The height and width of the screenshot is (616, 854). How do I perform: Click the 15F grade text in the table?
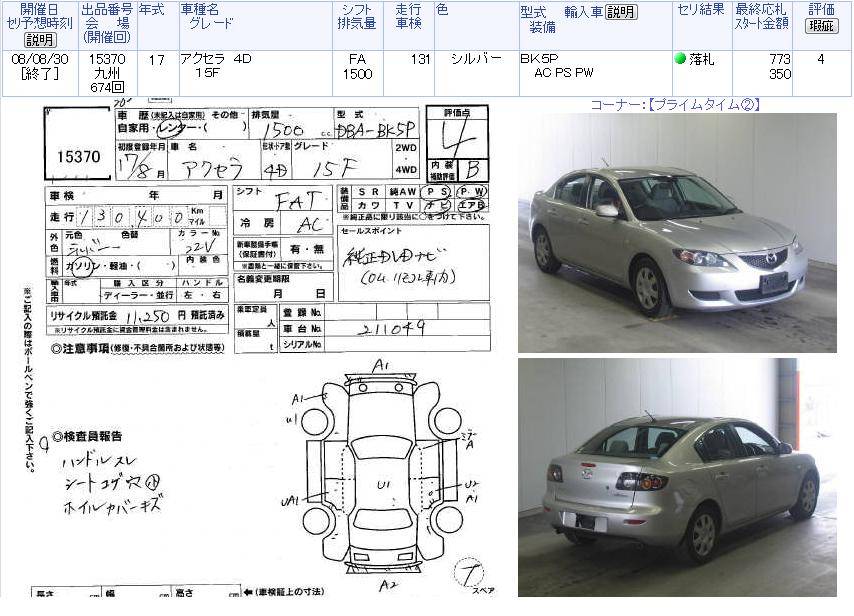pyautogui.click(x=208, y=72)
